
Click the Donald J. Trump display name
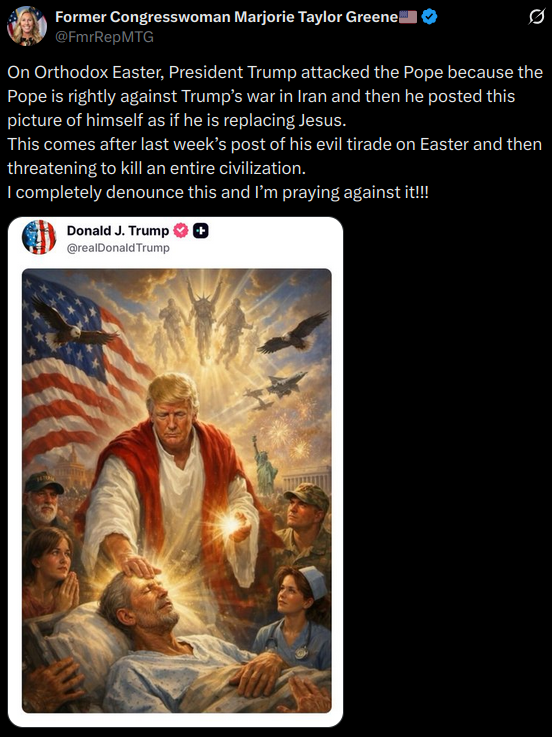[118, 231]
